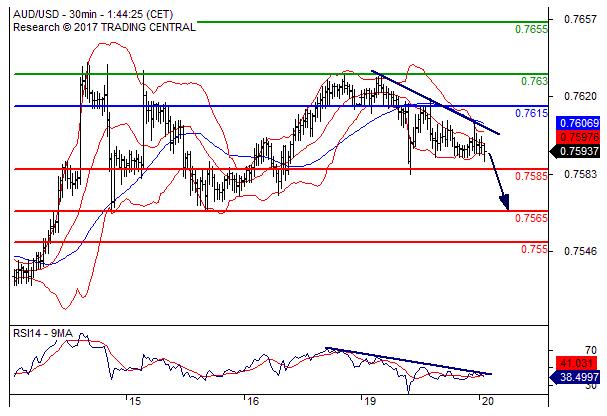Click the date label 16 on time axis
Image resolution: width=607 pixels, height=416 pixels.
(x=252, y=401)
